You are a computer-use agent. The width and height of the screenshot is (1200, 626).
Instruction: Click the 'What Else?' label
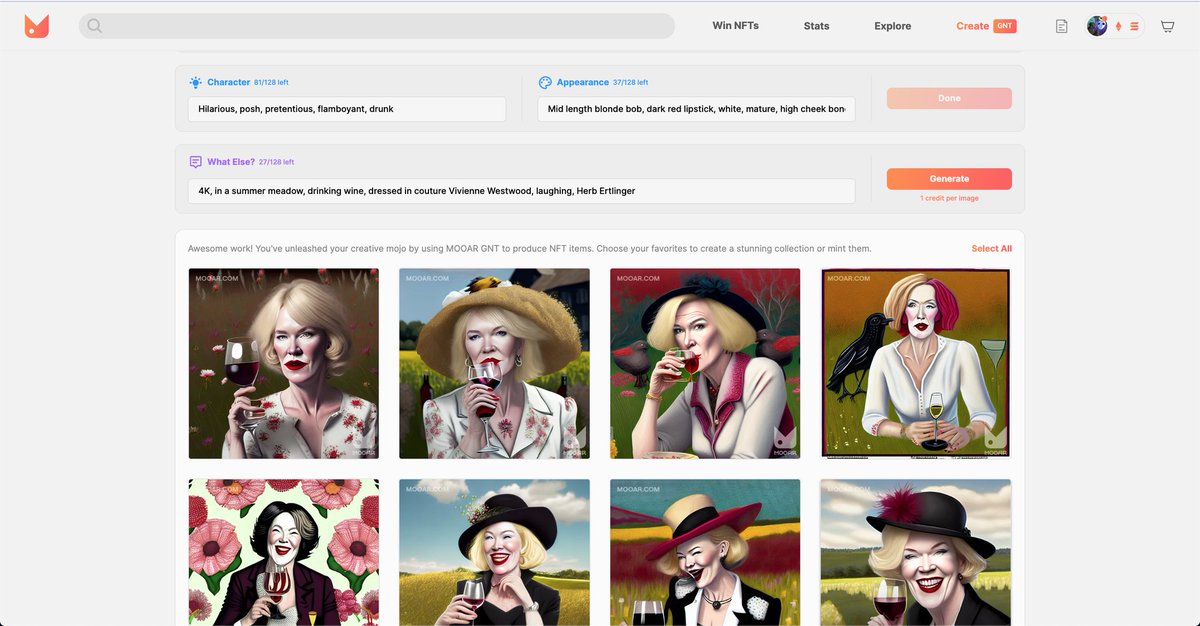[x=231, y=161]
